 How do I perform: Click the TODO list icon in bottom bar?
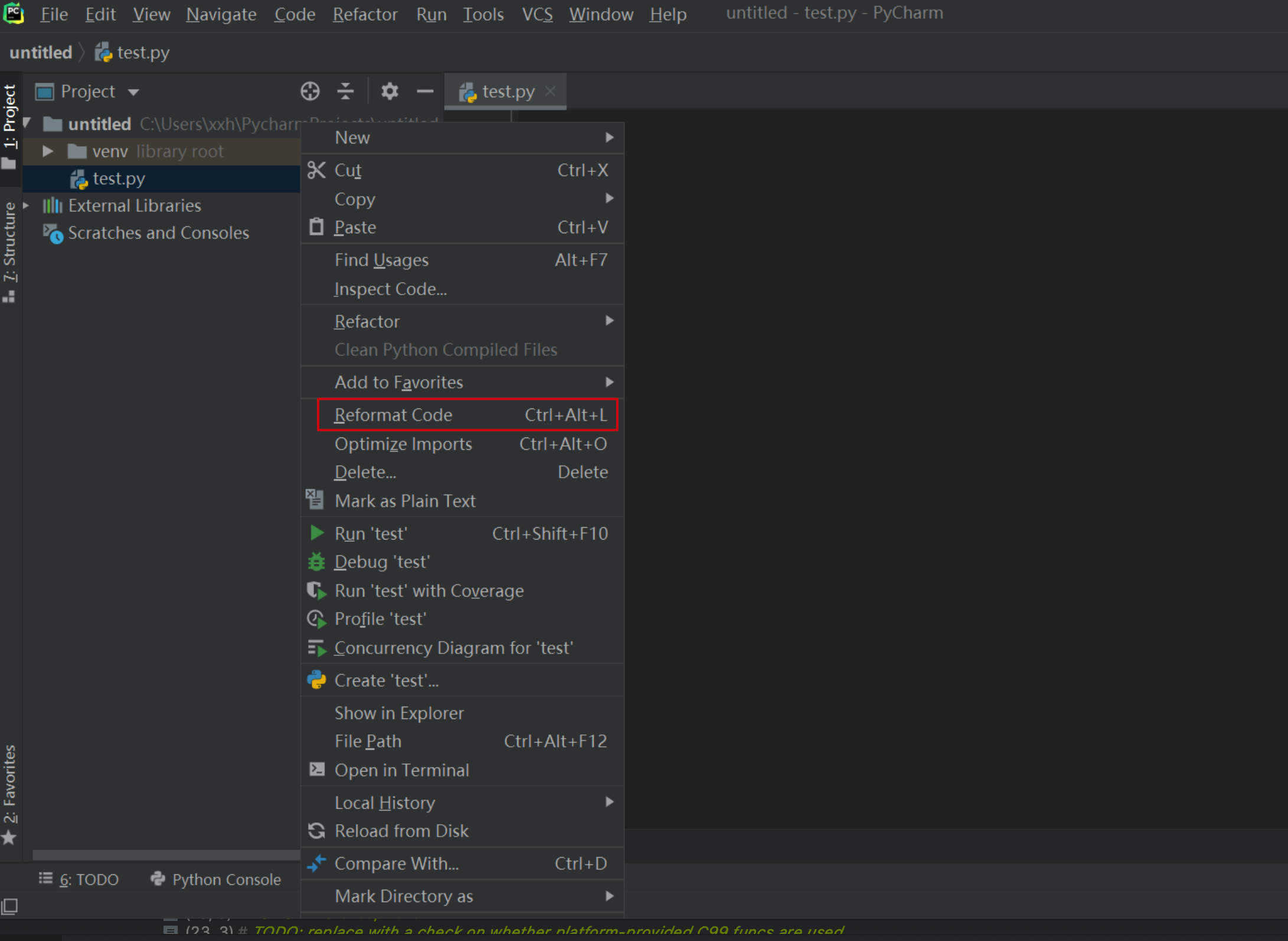tap(46, 878)
